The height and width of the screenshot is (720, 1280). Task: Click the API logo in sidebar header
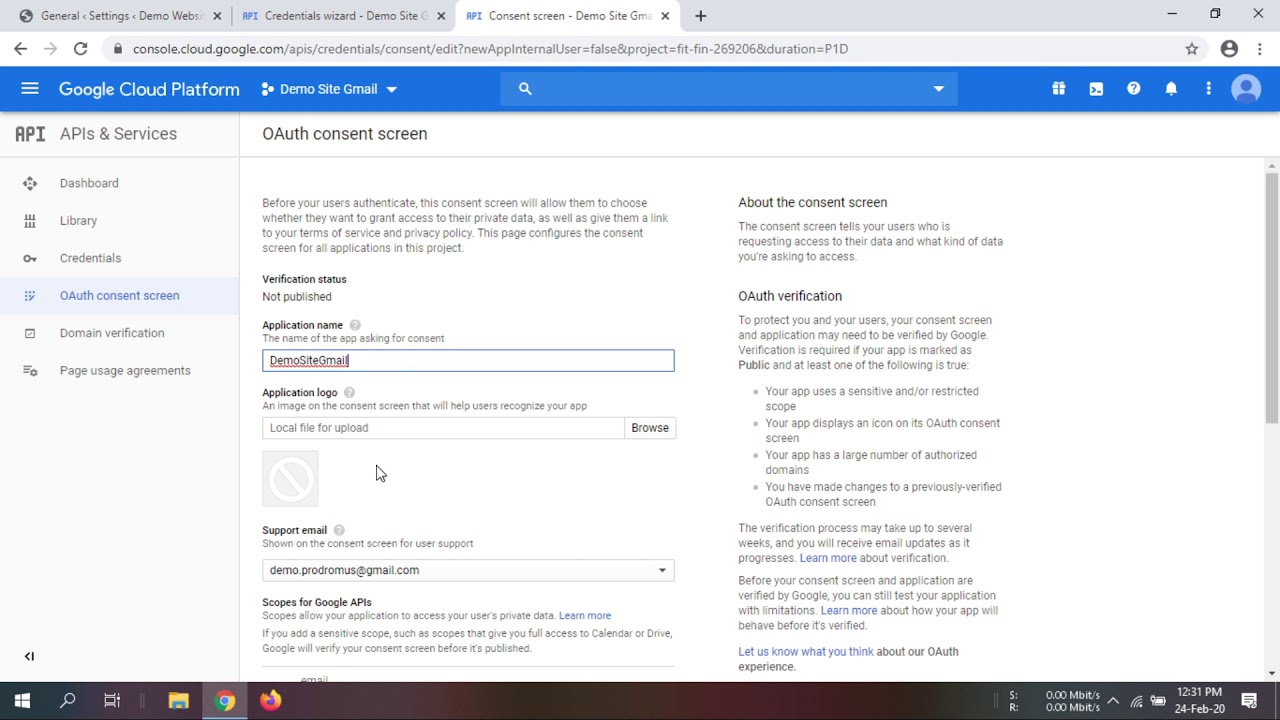pyautogui.click(x=30, y=134)
